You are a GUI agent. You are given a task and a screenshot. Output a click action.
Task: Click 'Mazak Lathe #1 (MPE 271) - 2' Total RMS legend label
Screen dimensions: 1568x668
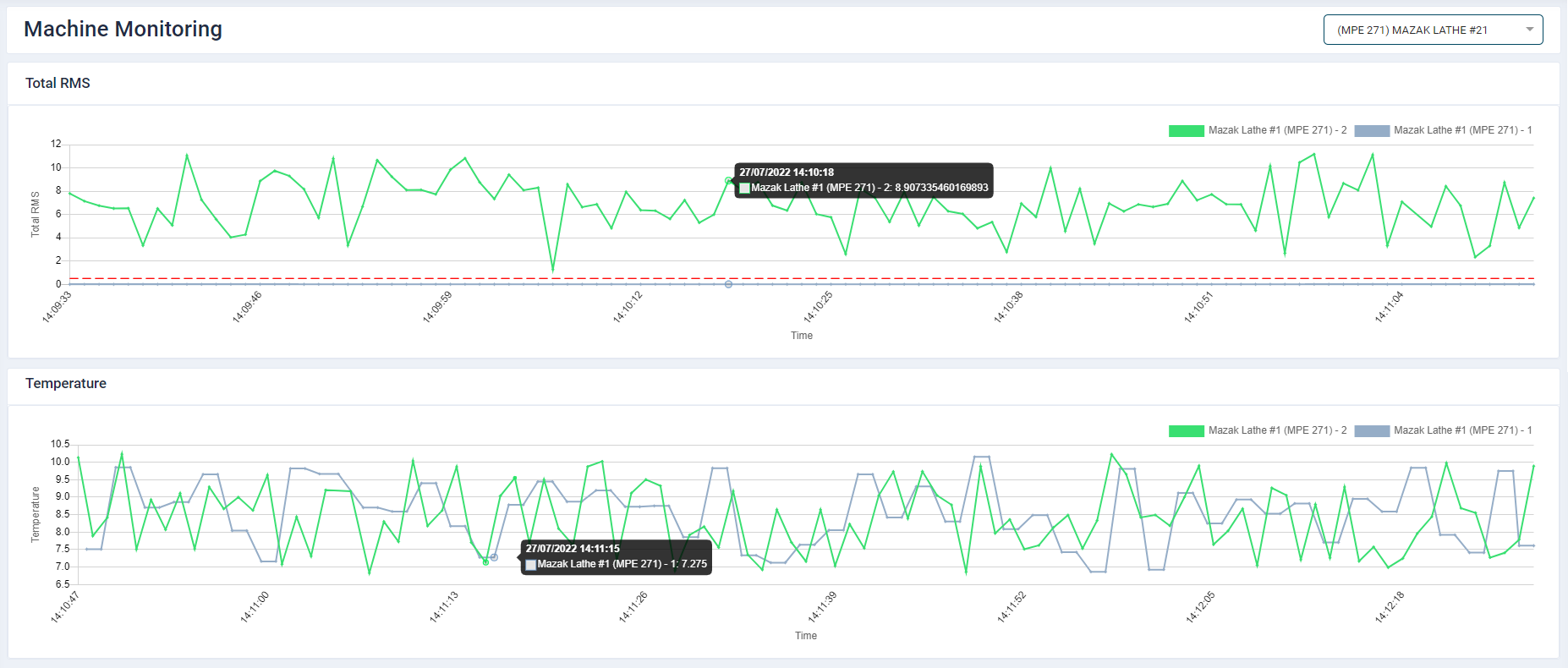pos(1277,130)
